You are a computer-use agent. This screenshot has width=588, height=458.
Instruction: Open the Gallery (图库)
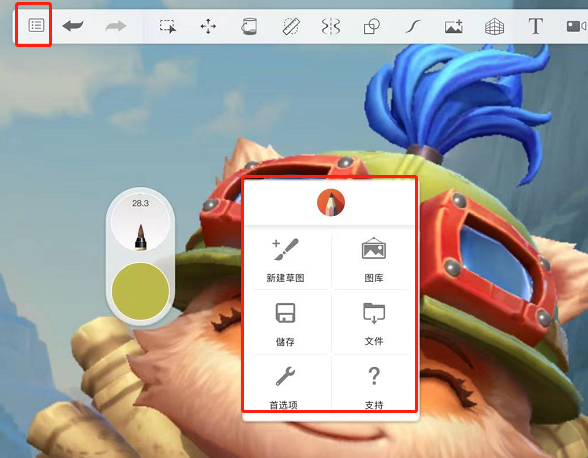click(374, 260)
